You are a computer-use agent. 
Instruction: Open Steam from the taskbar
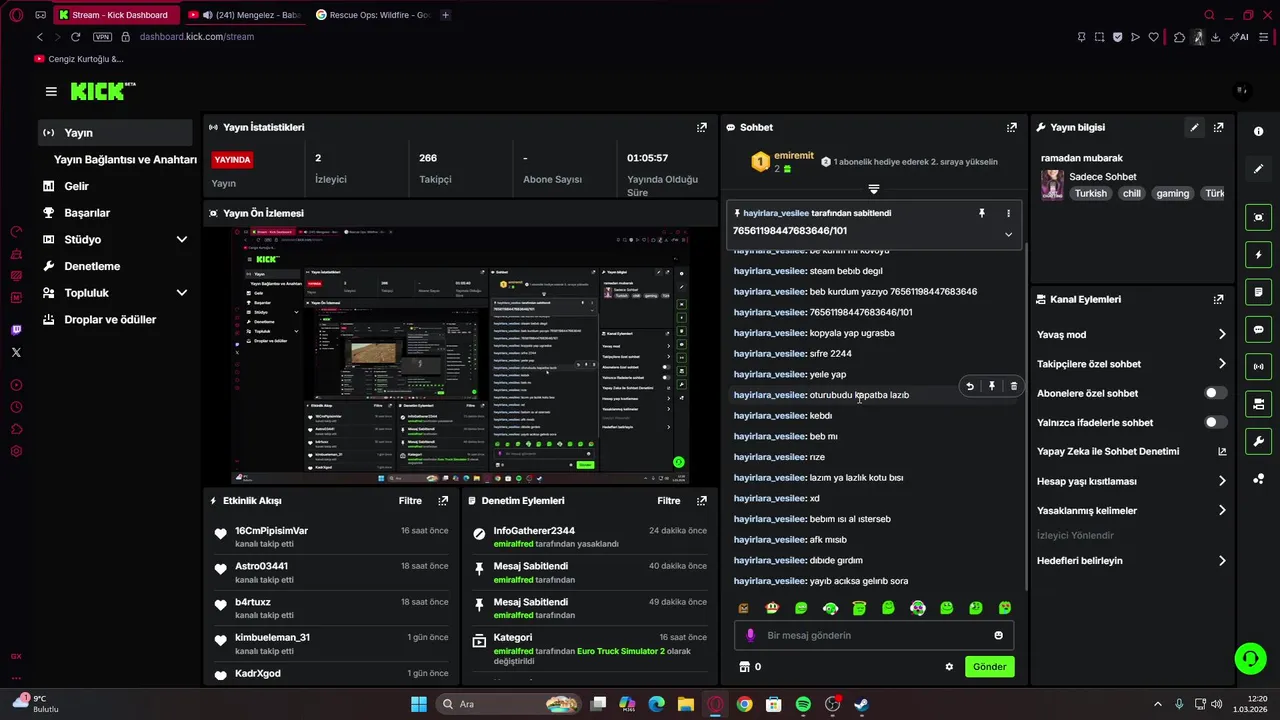point(861,704)
